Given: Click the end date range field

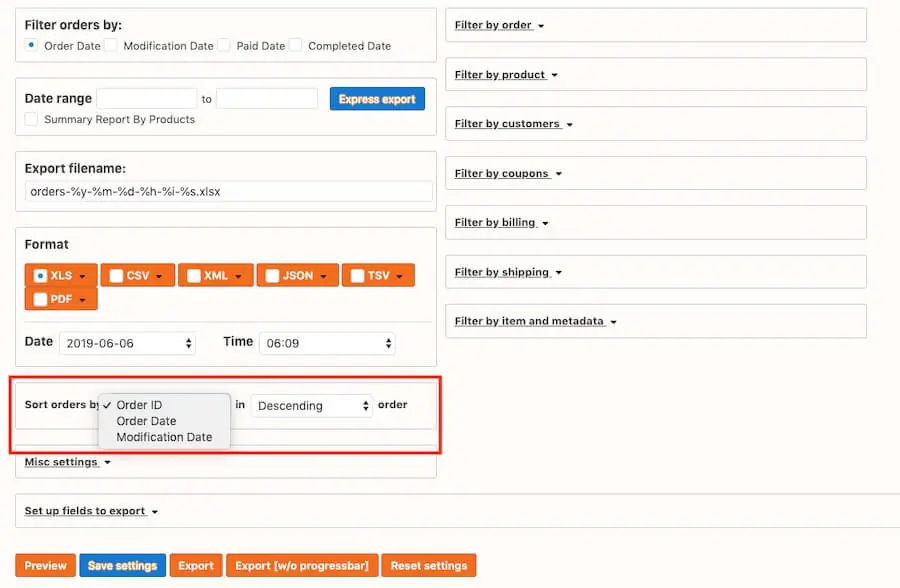Looking at the screenshot, I should 267,99.
